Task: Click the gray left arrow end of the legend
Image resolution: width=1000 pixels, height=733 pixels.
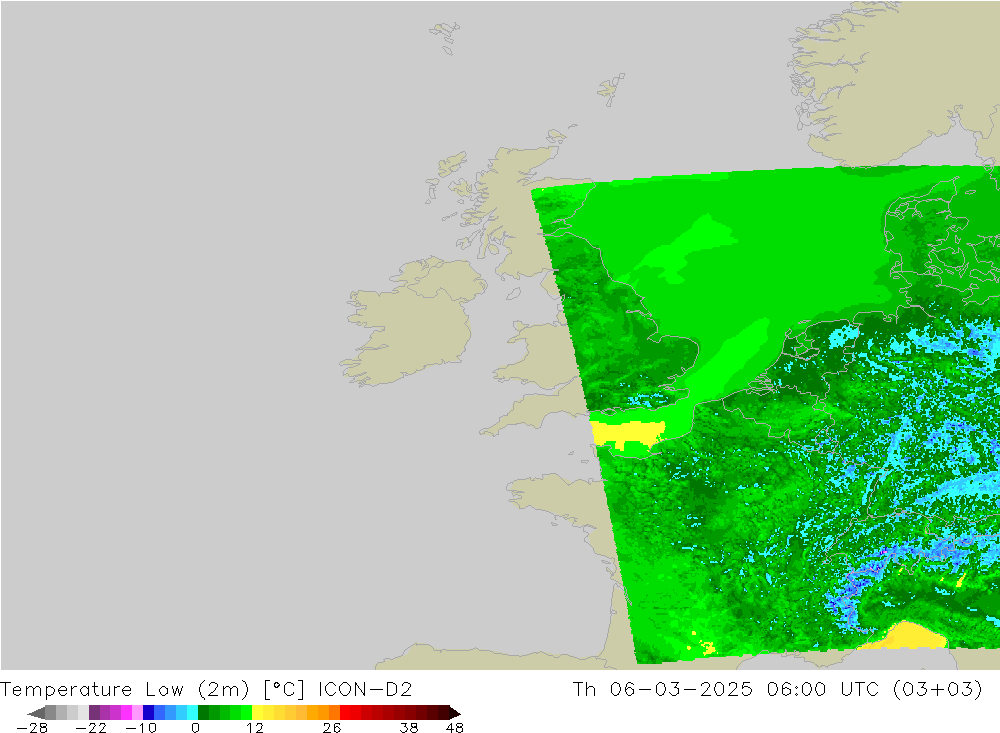Action: pos(36,713)
